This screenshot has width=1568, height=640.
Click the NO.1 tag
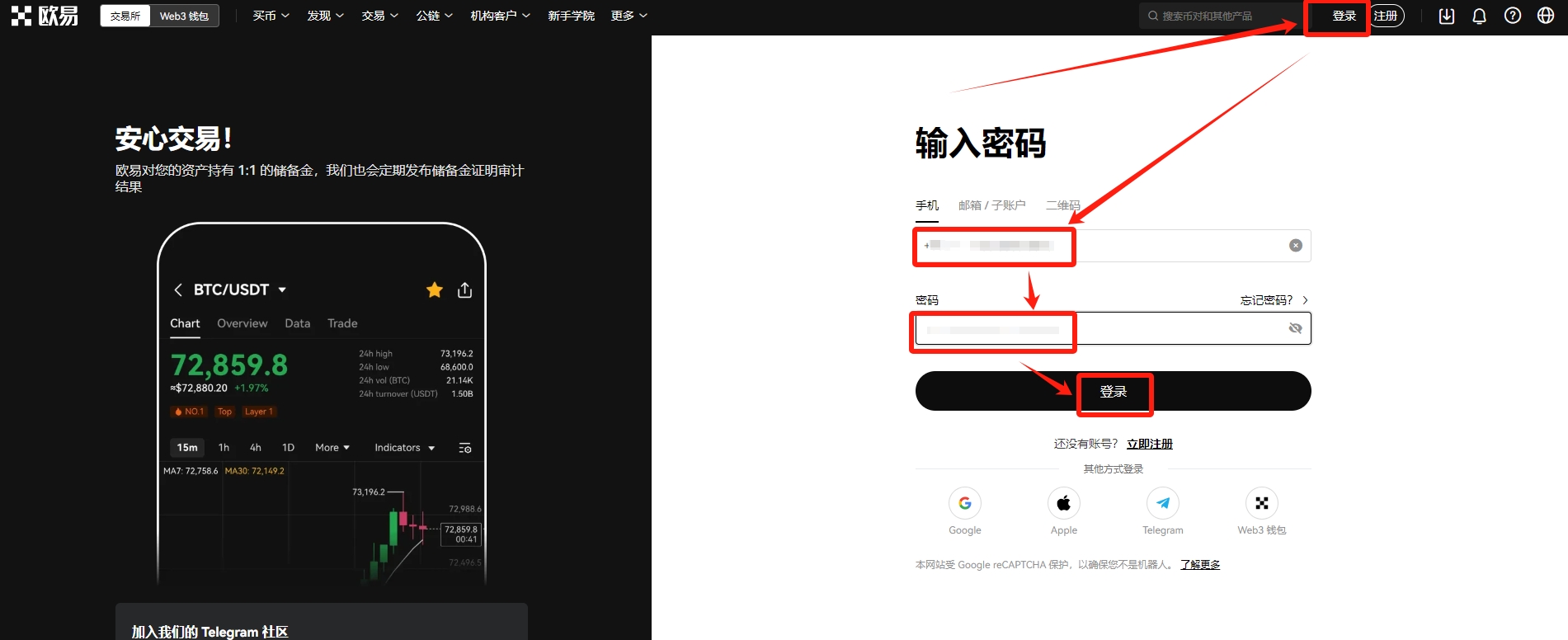tap(189, 412)
